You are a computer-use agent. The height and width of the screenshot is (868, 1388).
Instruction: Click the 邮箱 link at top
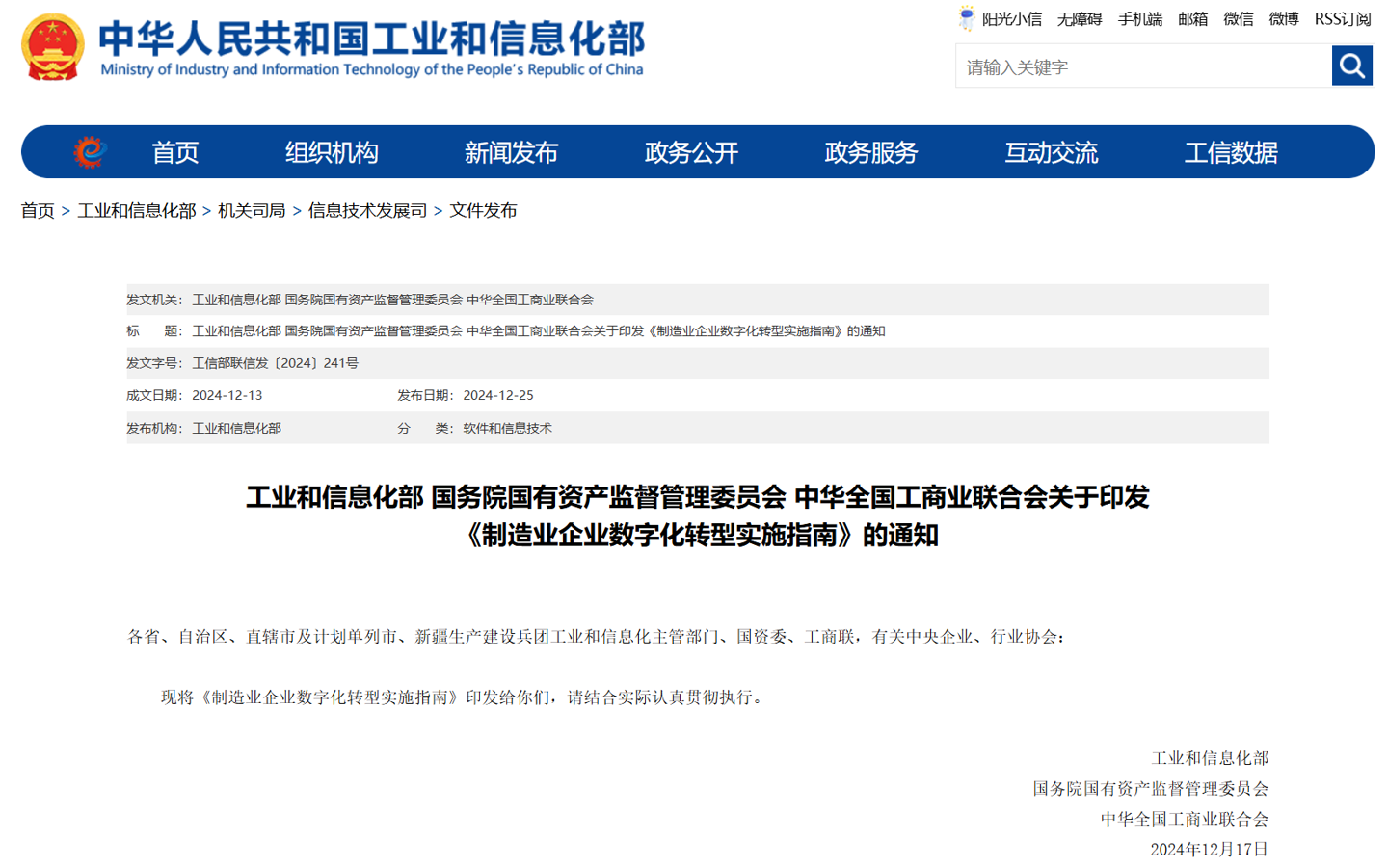[1192, 19]
